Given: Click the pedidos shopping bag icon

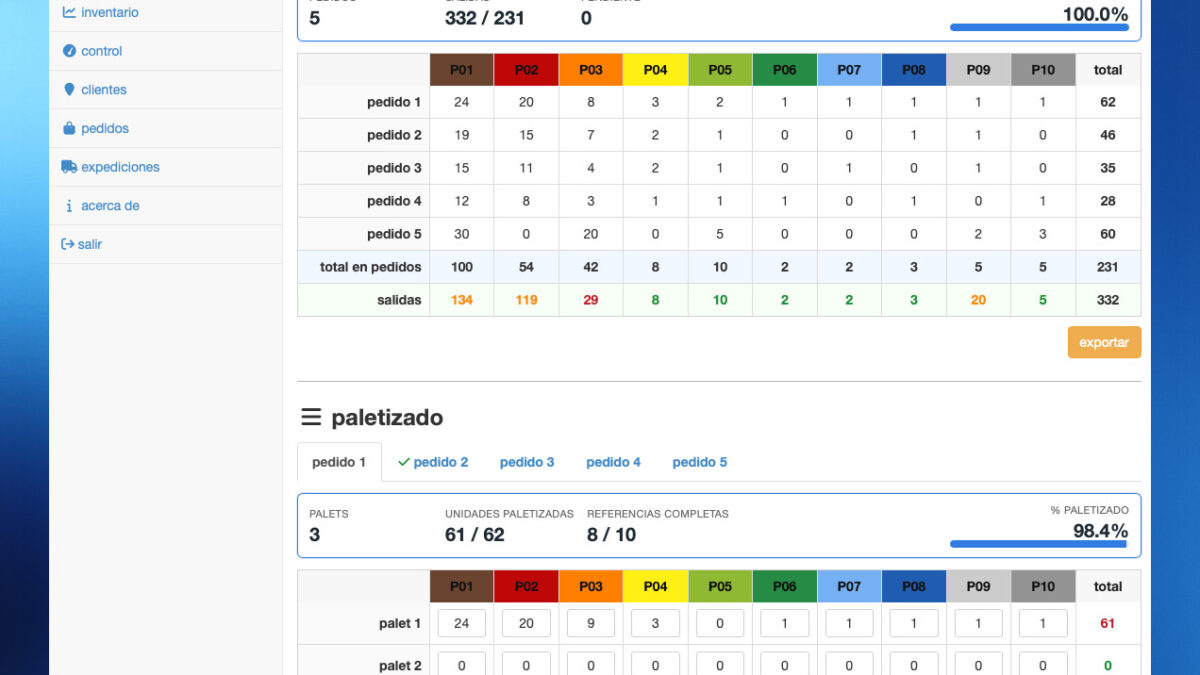Looking at the screenshot, I should (x=69, y=129).
